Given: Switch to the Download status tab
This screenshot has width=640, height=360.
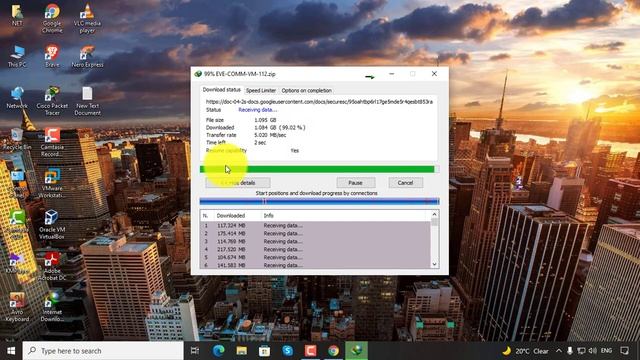Looking at the screenshot, I should pyautogui.click(x=222, y=90).
